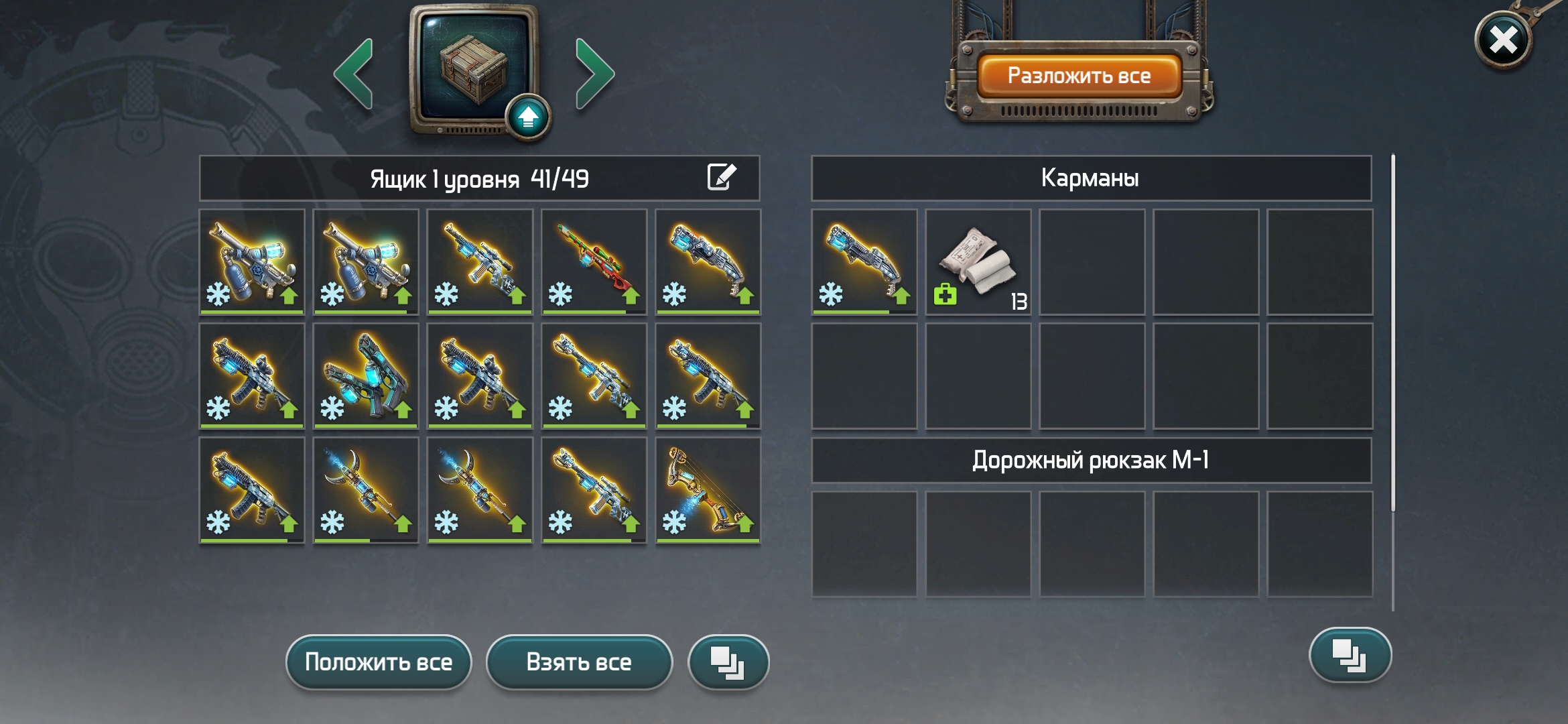Click the "Взять все" button
The width and height of the screenshot is (1568, 724).
(579, 662)
